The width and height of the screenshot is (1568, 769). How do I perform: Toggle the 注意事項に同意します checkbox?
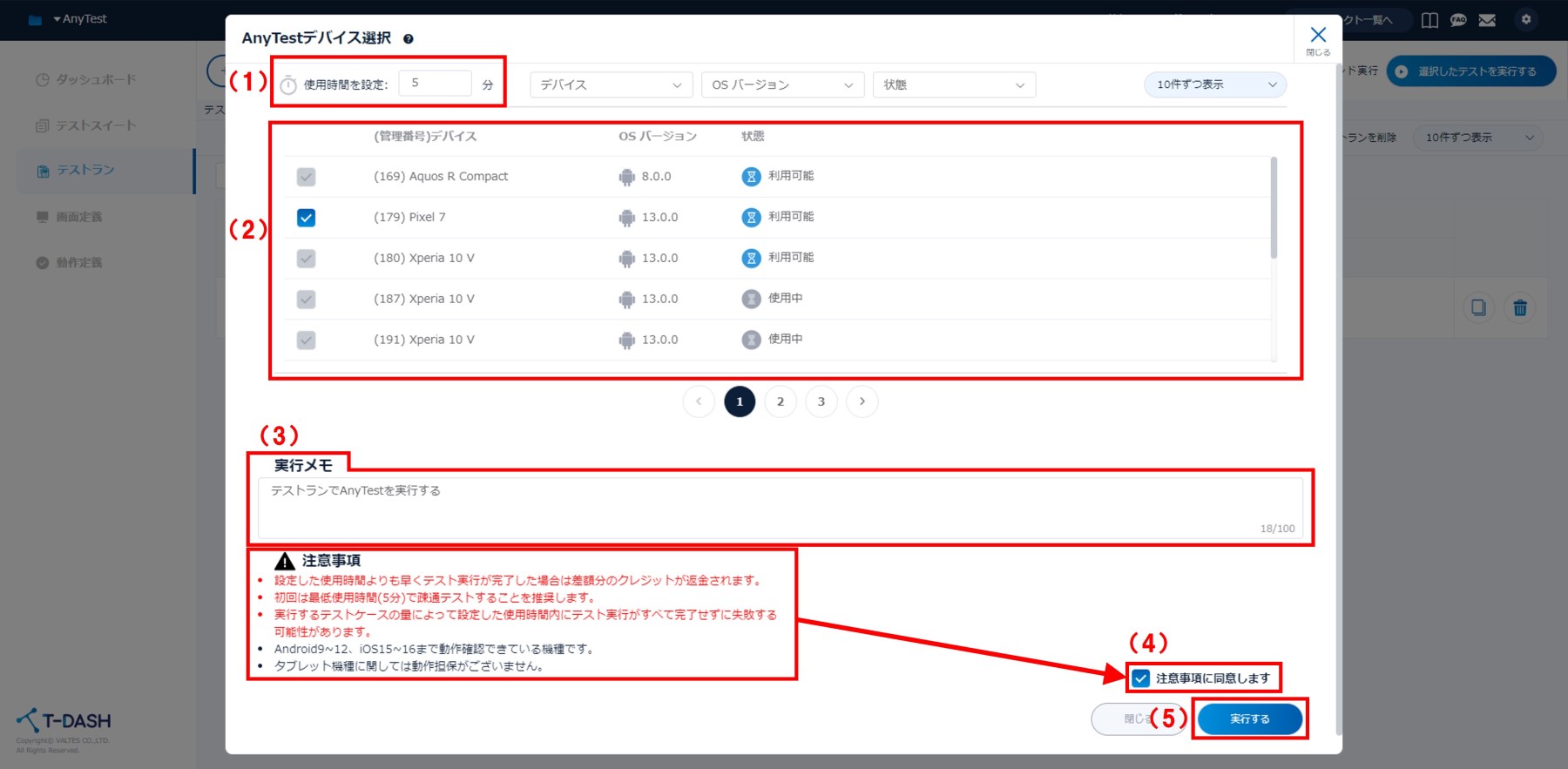1141,678
